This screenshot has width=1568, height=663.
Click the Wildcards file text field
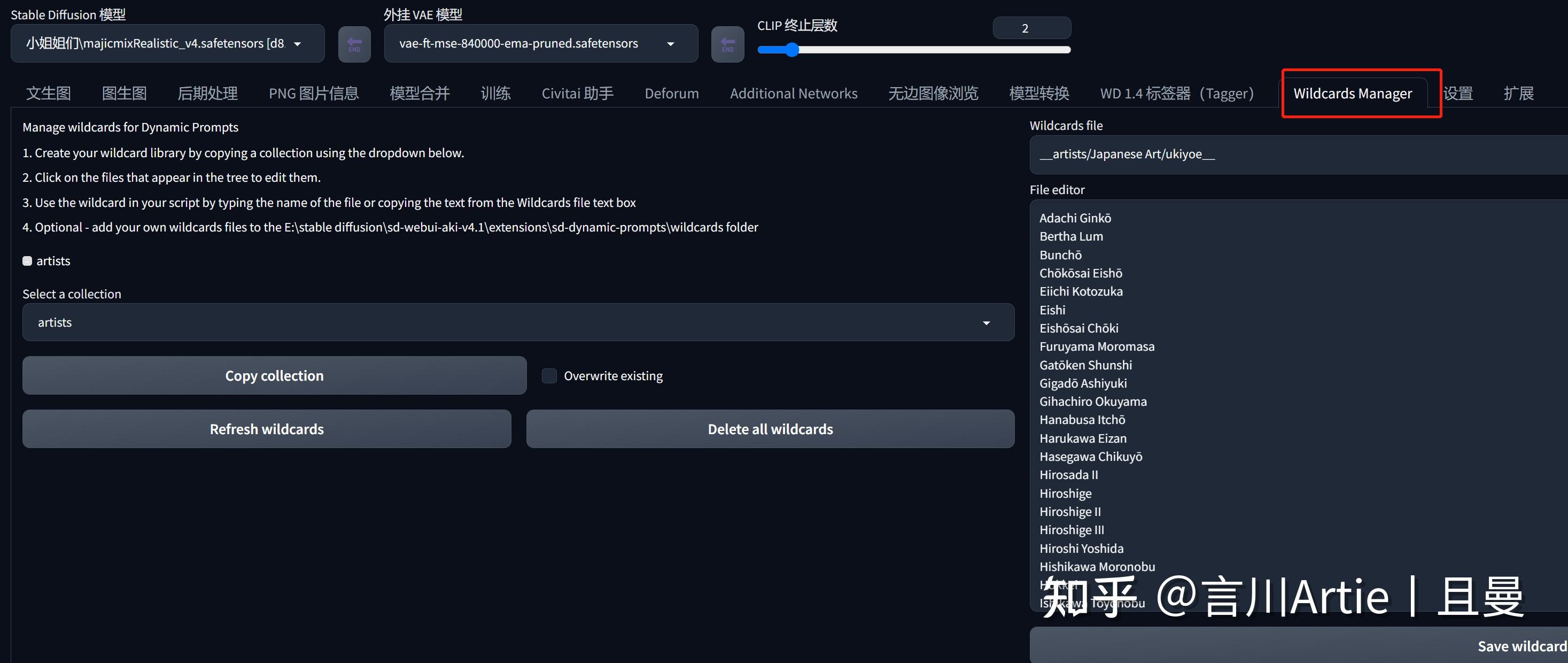[x=1297, y=154]
